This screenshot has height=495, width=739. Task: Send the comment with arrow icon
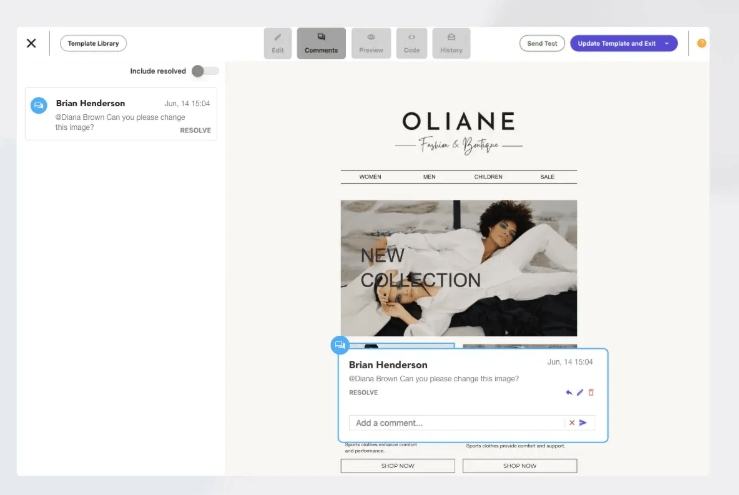coord(583,423)
